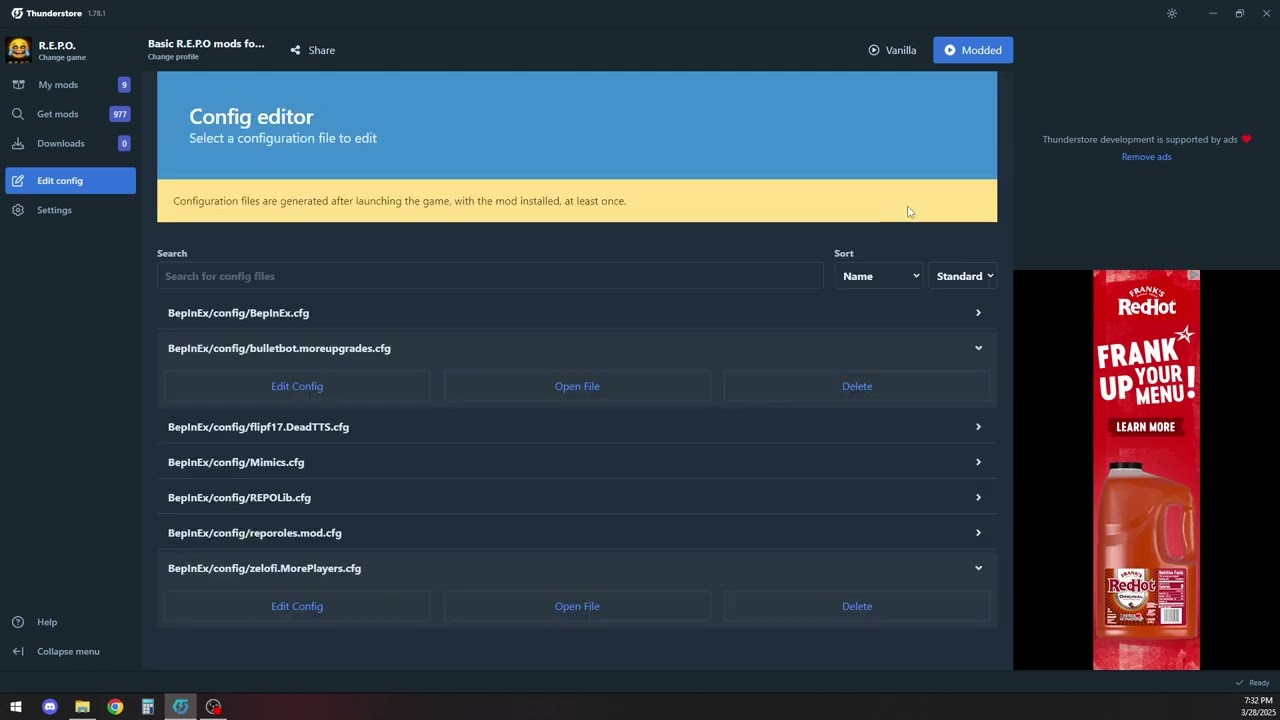Open the Standard sort order dropdown
Screen dimensions: 1280x720
[963, 276]
